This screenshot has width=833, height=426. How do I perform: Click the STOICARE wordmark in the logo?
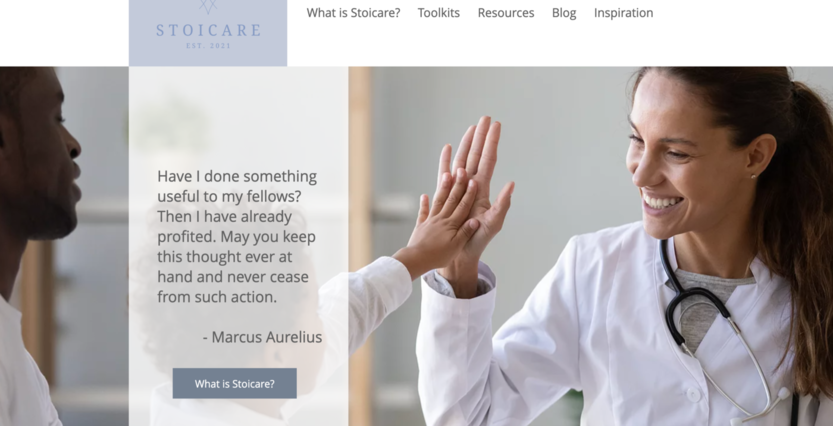208,30
